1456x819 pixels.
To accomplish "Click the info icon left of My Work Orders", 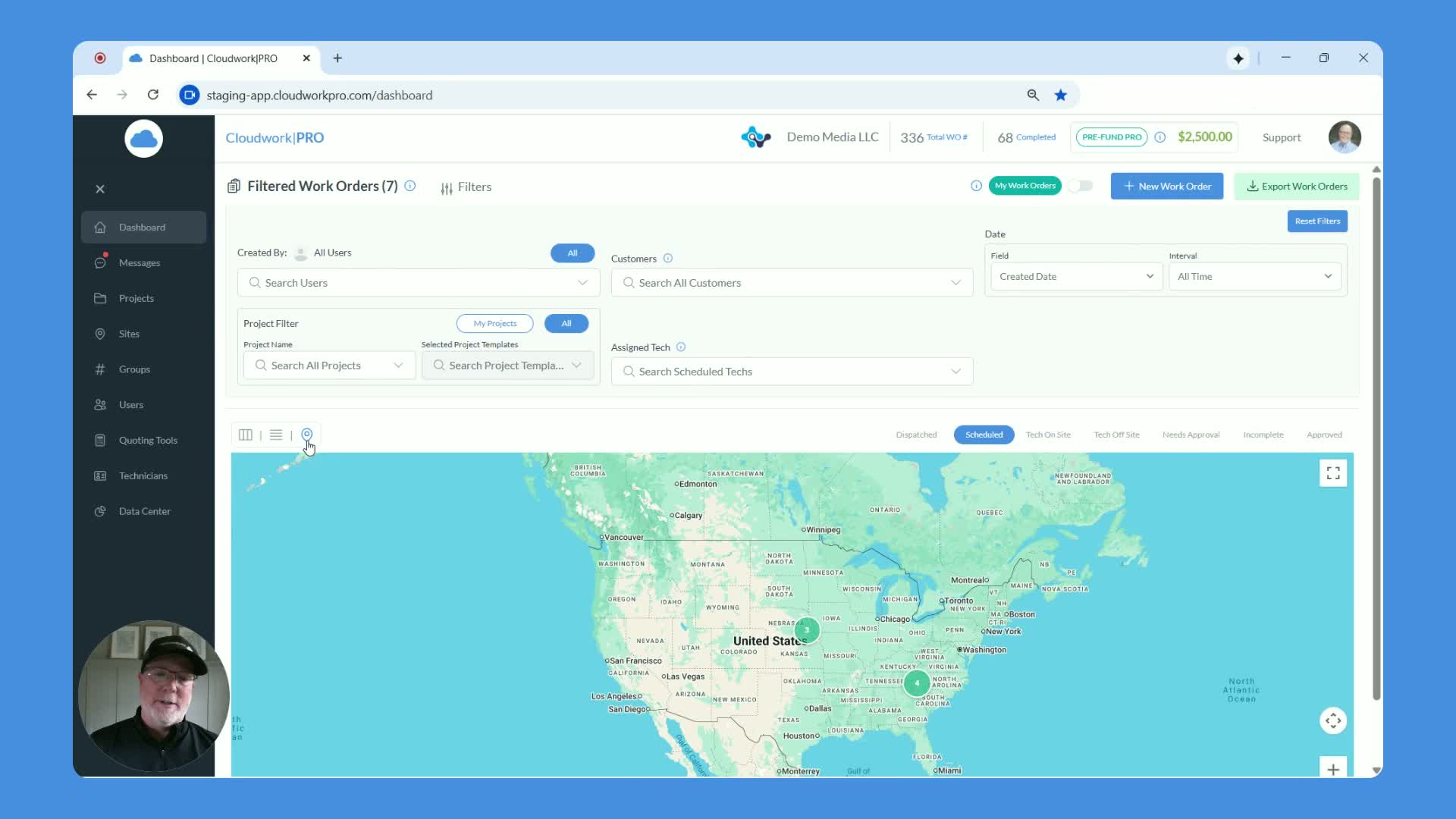I will [x=976, y=186].
